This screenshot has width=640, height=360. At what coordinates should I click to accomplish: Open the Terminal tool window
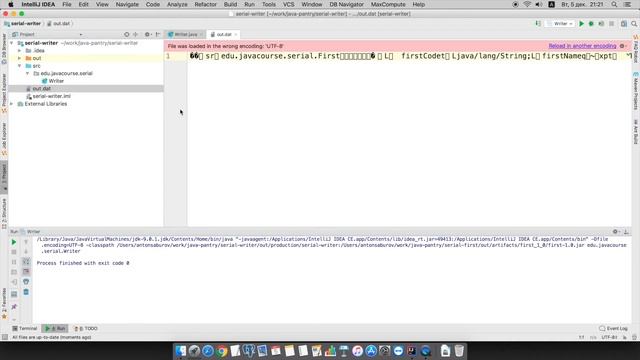tap(25, 328)
